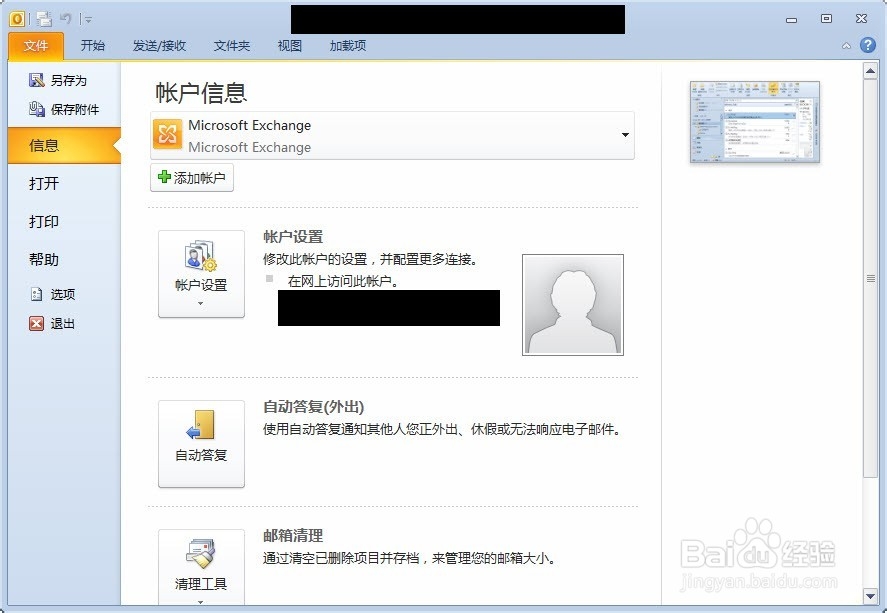
Task: Click the 选项 icon in sidebar
Action: pos(37,294)
